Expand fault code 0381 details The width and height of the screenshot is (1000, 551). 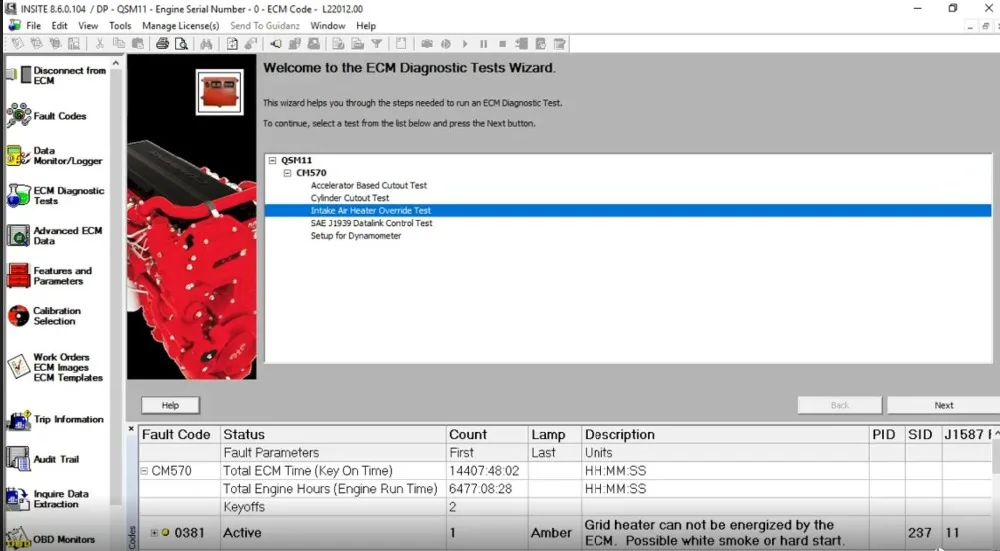[x=154, y=533]
